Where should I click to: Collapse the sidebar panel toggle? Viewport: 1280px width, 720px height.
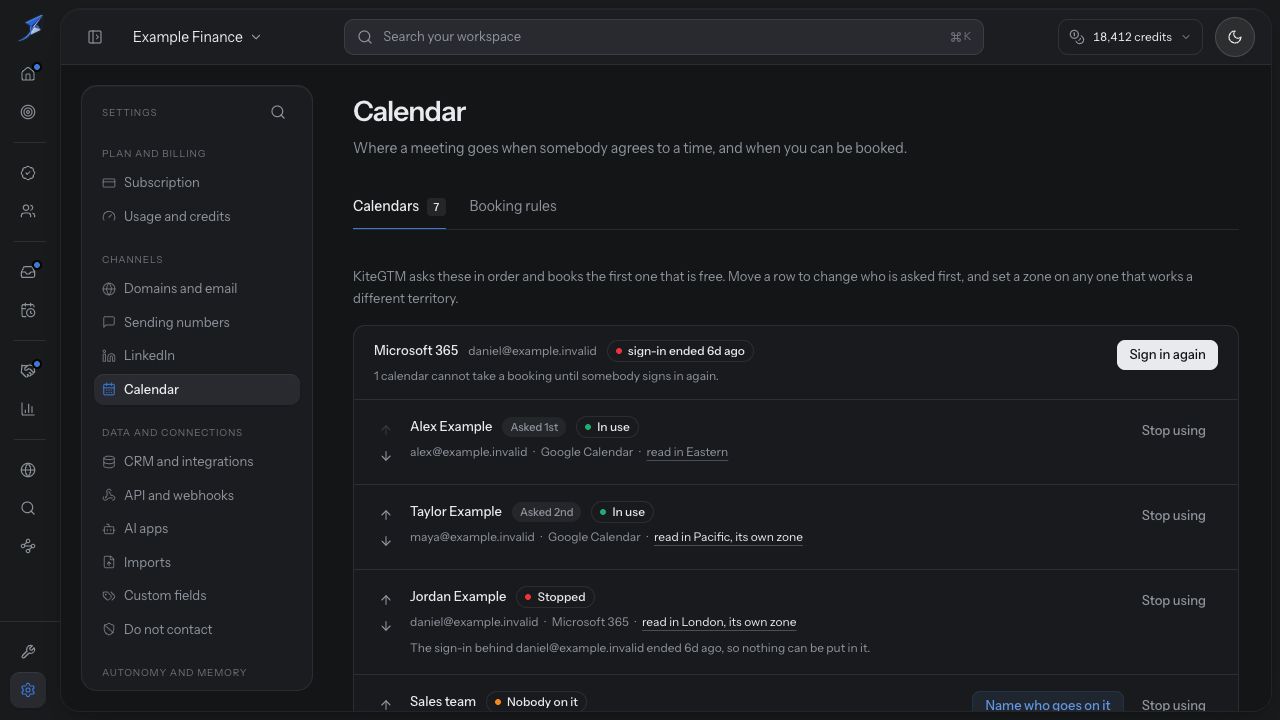95,37
